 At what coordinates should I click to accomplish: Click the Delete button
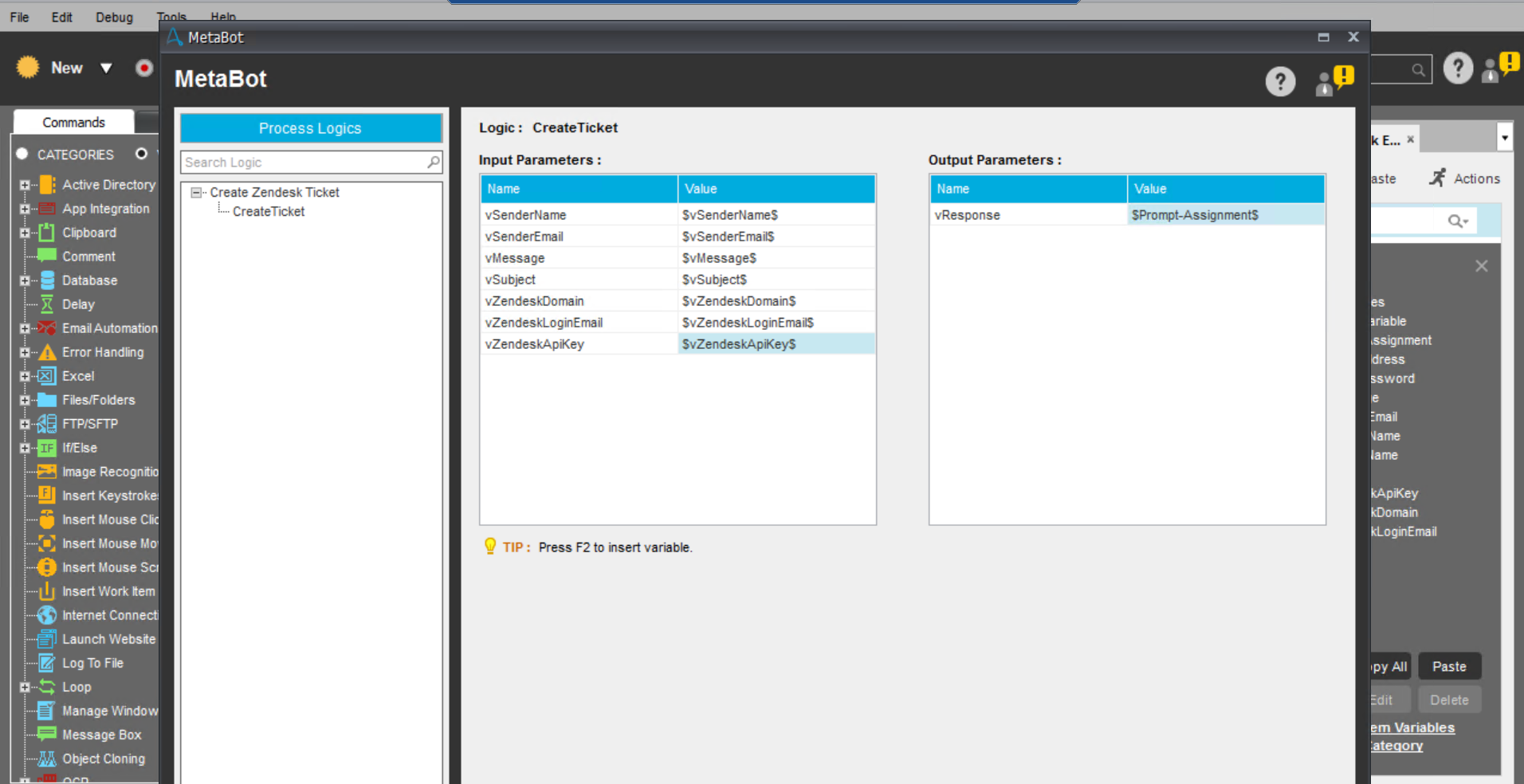point(1449,700)
